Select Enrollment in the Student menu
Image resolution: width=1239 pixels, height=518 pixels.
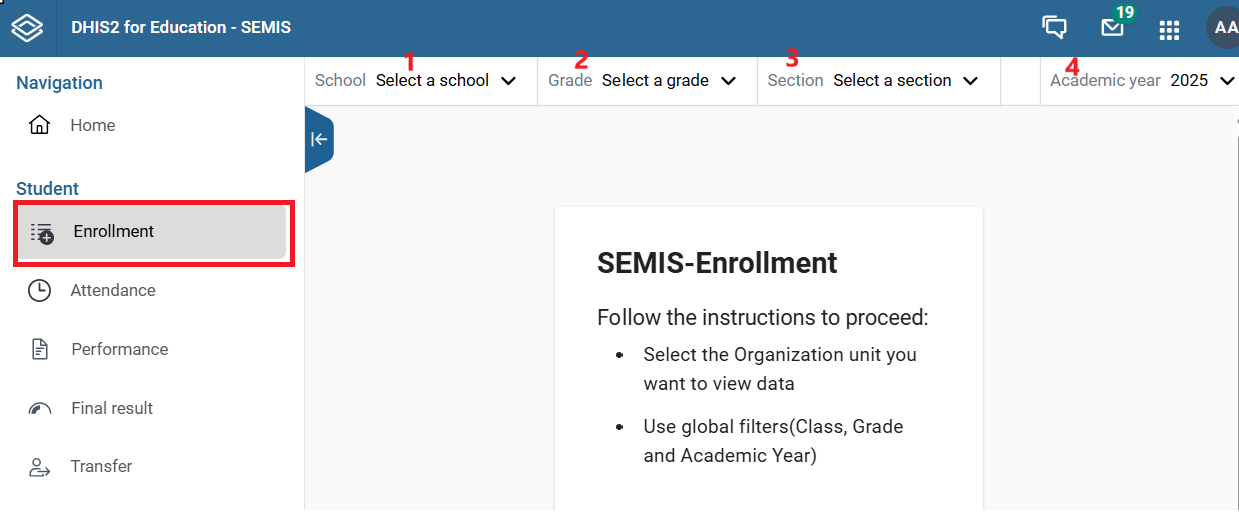coord(153,232)
